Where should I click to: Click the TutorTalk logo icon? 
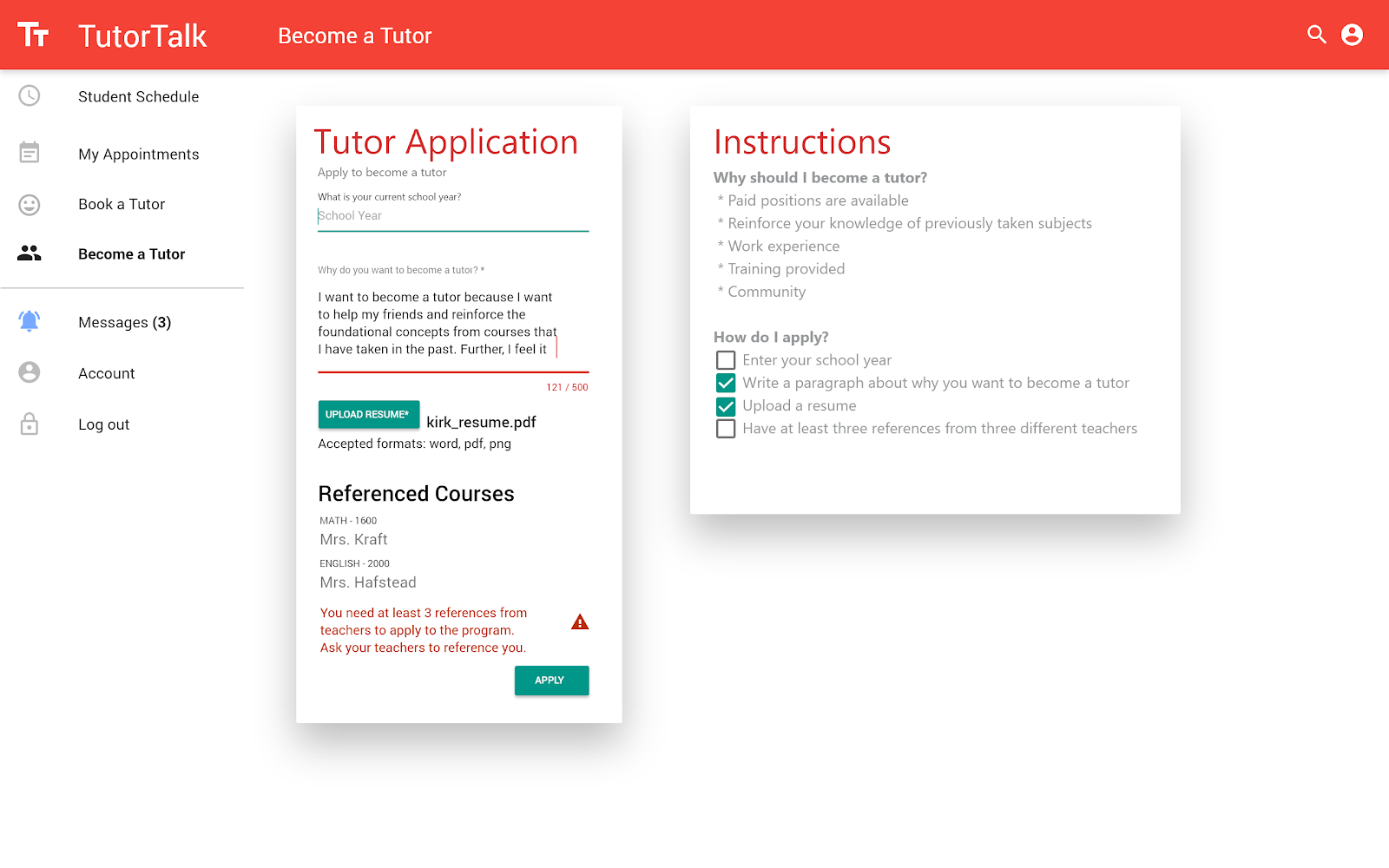pyautogui.click(x=33, y=35)
